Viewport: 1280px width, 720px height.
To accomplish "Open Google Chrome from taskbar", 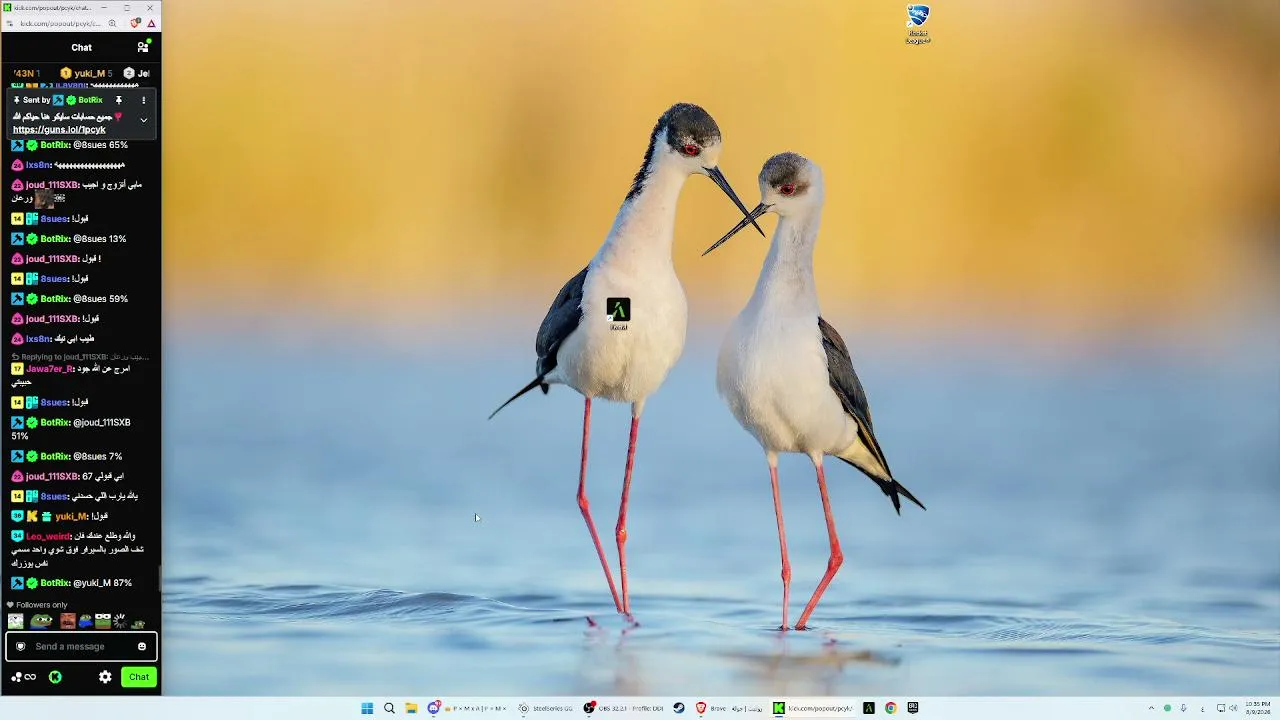I will (x=890, y=708).
